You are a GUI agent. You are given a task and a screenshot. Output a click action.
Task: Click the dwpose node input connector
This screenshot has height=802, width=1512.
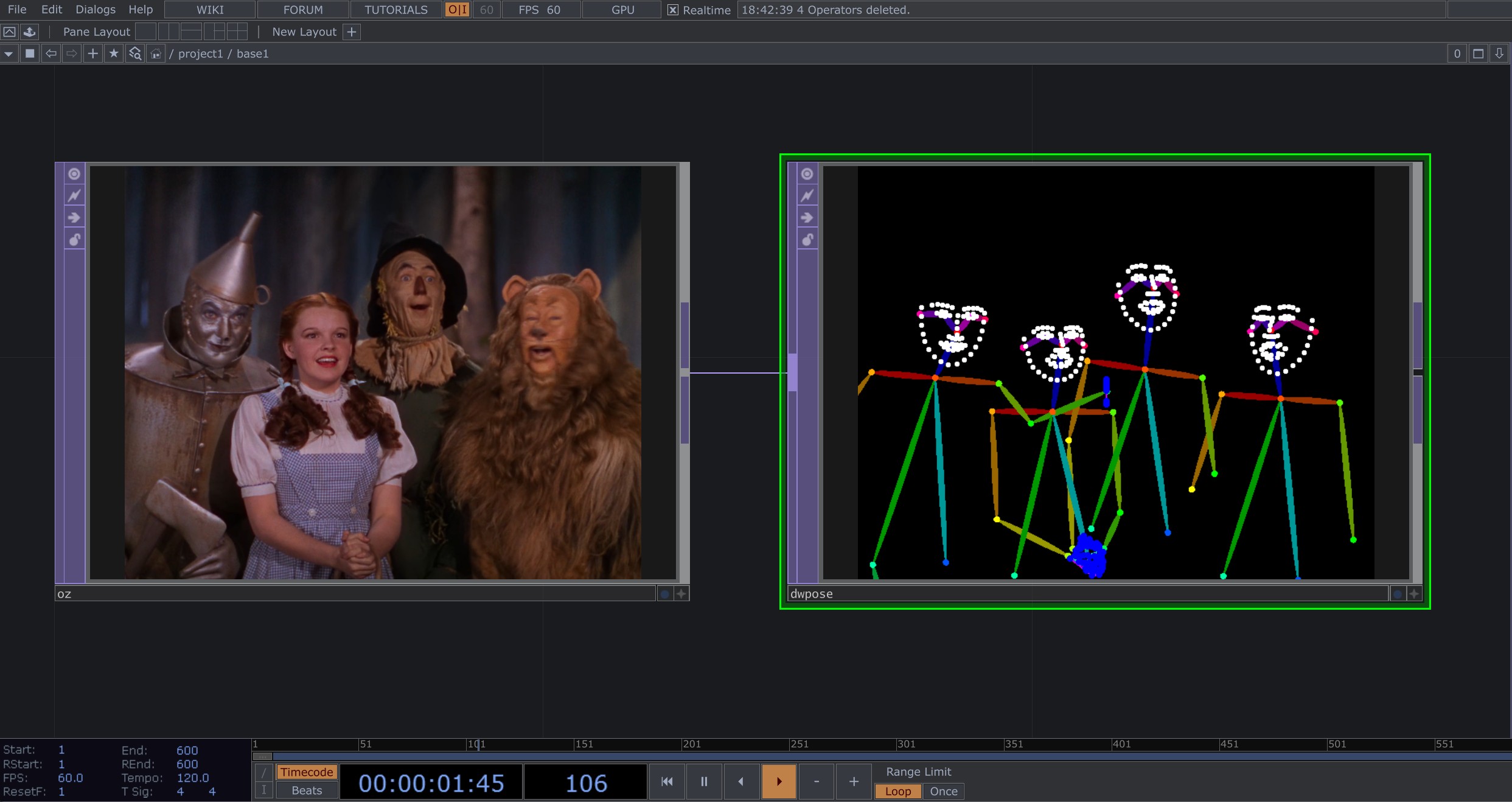coord(792,372)
